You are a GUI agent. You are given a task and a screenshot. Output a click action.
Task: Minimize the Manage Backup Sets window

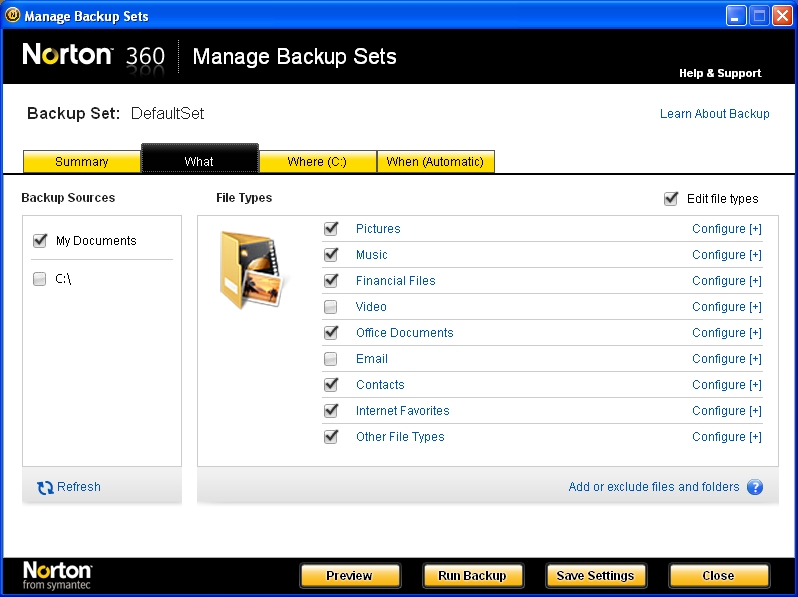[735, 16]
